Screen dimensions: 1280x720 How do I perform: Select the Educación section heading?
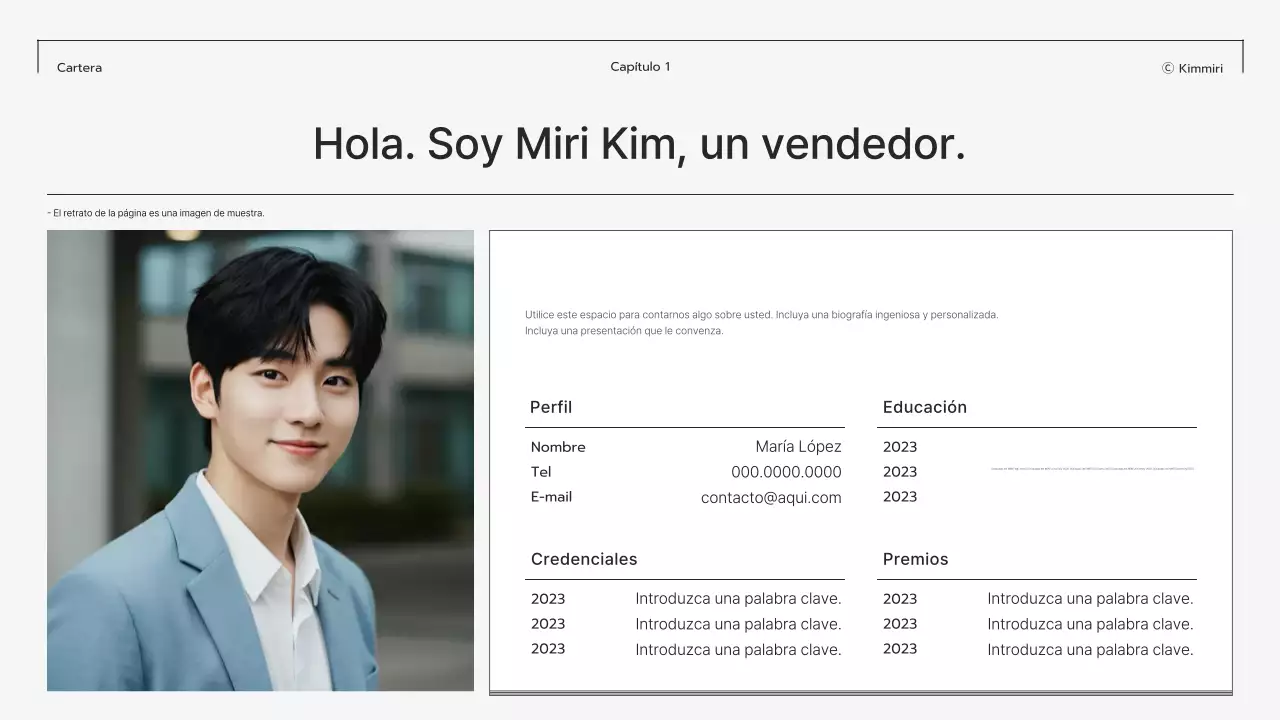[924, 407]
